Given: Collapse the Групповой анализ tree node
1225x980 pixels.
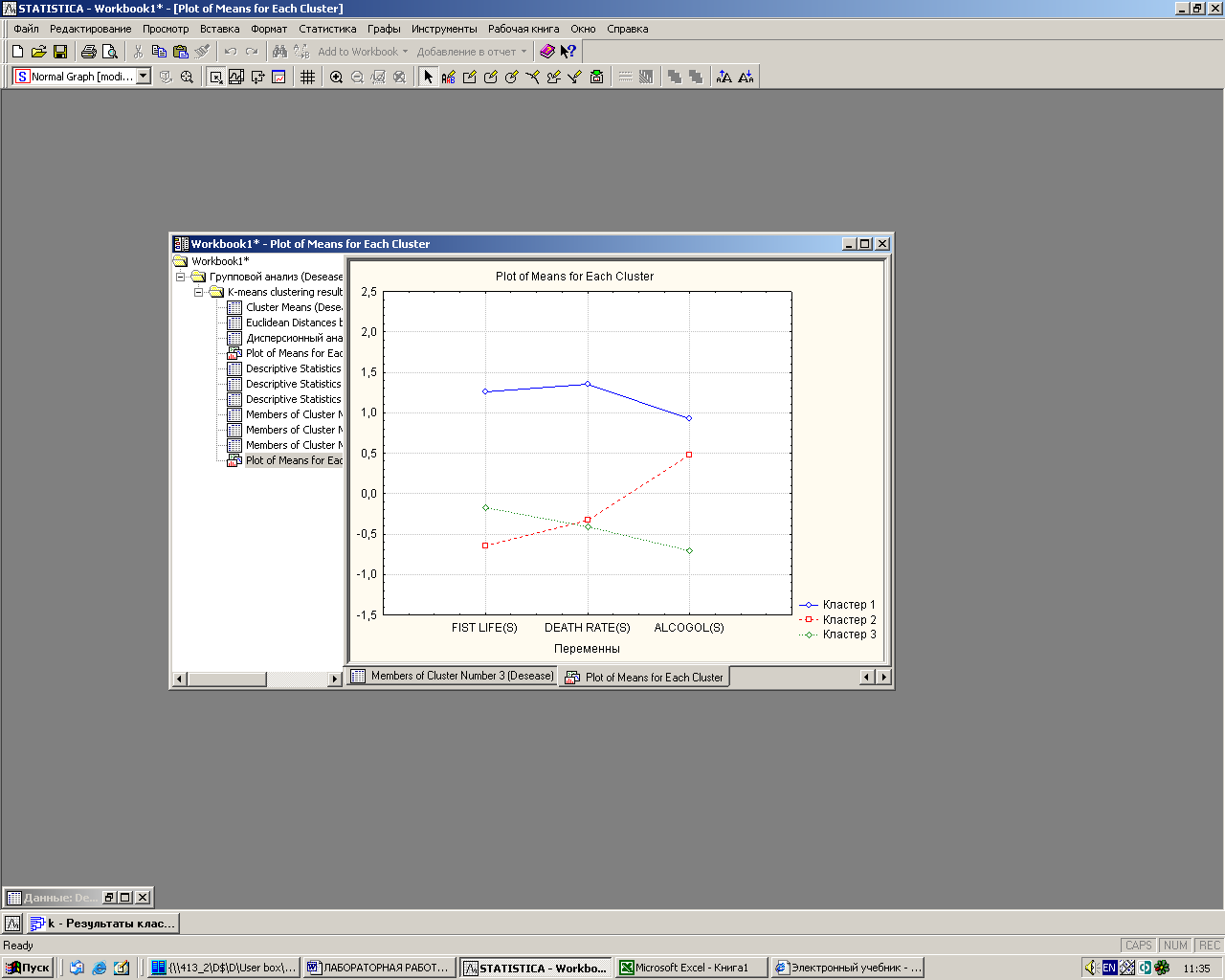Looking at the screenshot, I should click(x=180, y=277).
